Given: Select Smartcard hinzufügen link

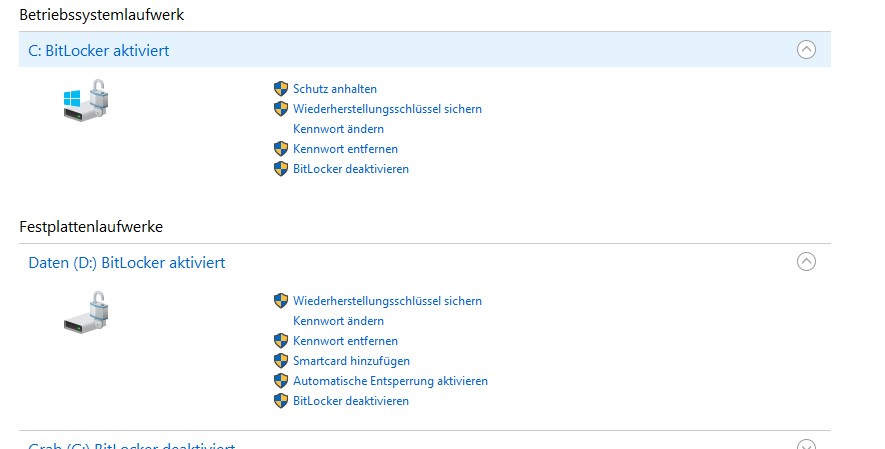Looking at the screenshot, I should tap(351, 361).
